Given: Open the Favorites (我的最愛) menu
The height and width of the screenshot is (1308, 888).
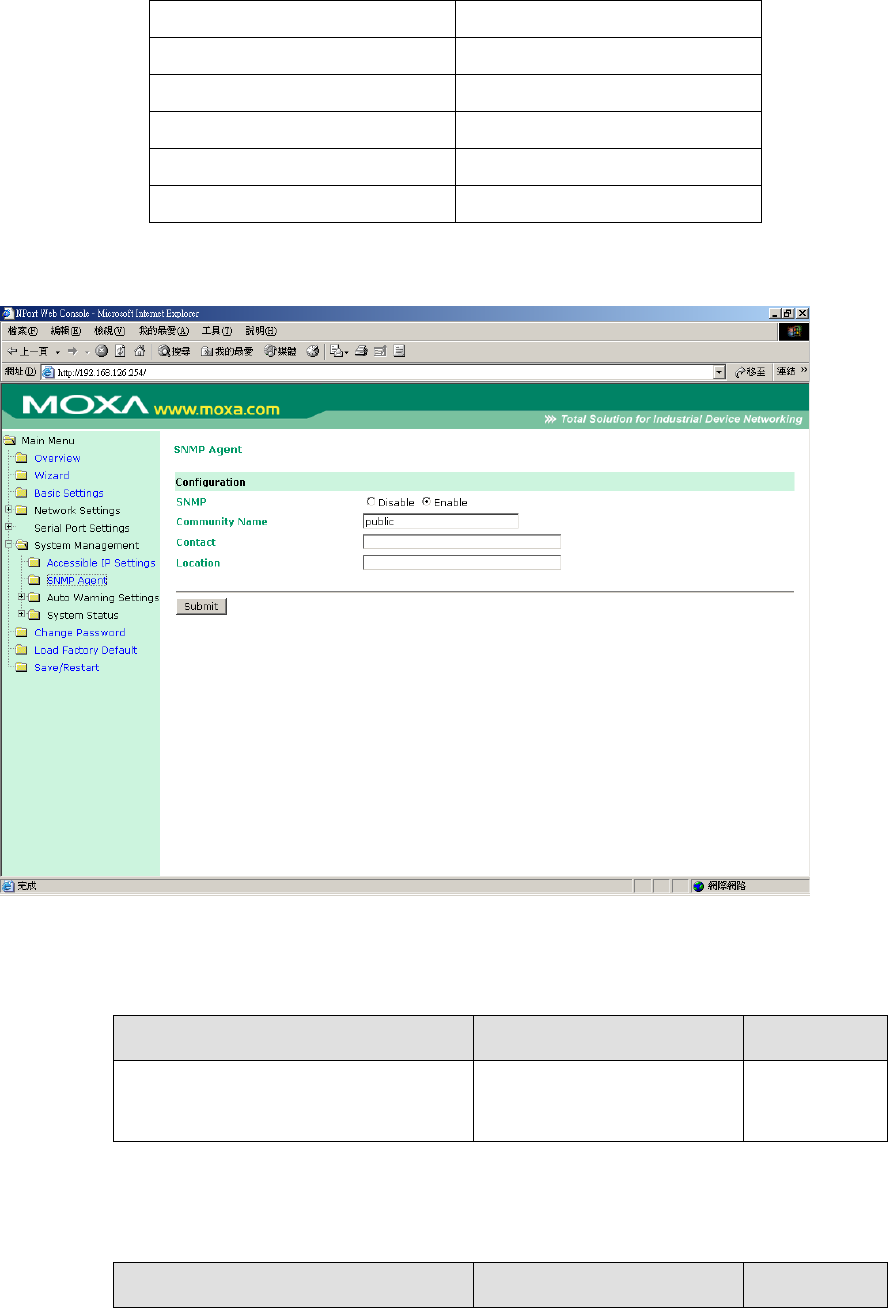Looking at the screenshot, I should 164,331.
